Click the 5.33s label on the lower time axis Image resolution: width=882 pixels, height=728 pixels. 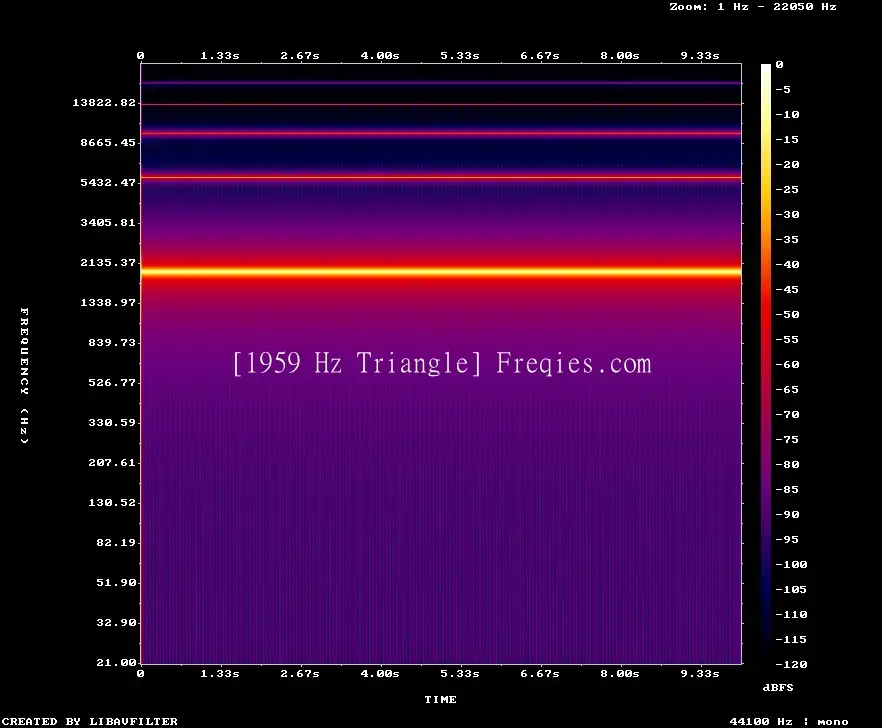pos(460,673)
